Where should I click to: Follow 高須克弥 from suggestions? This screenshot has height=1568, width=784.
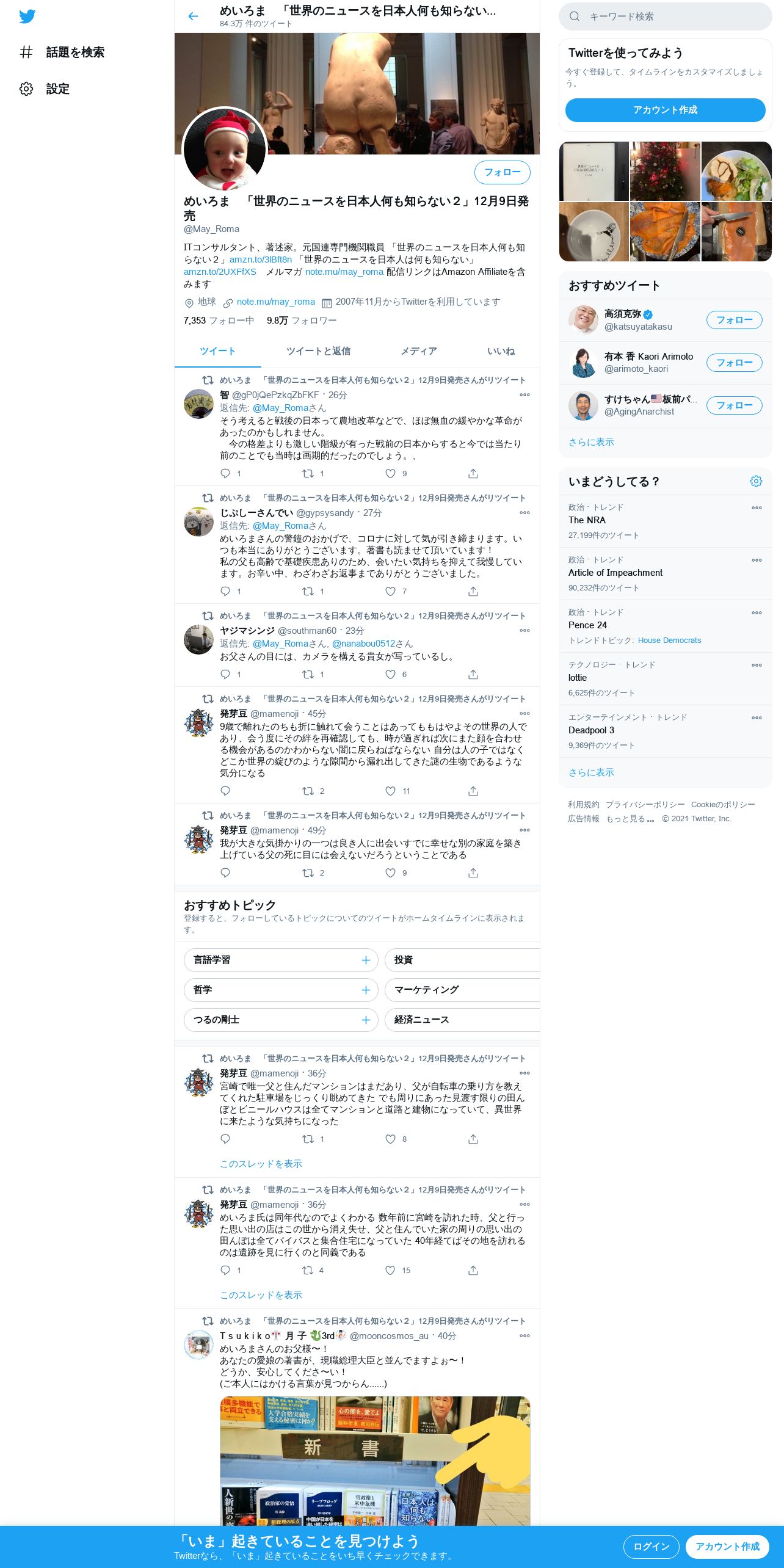click(734, 320)
